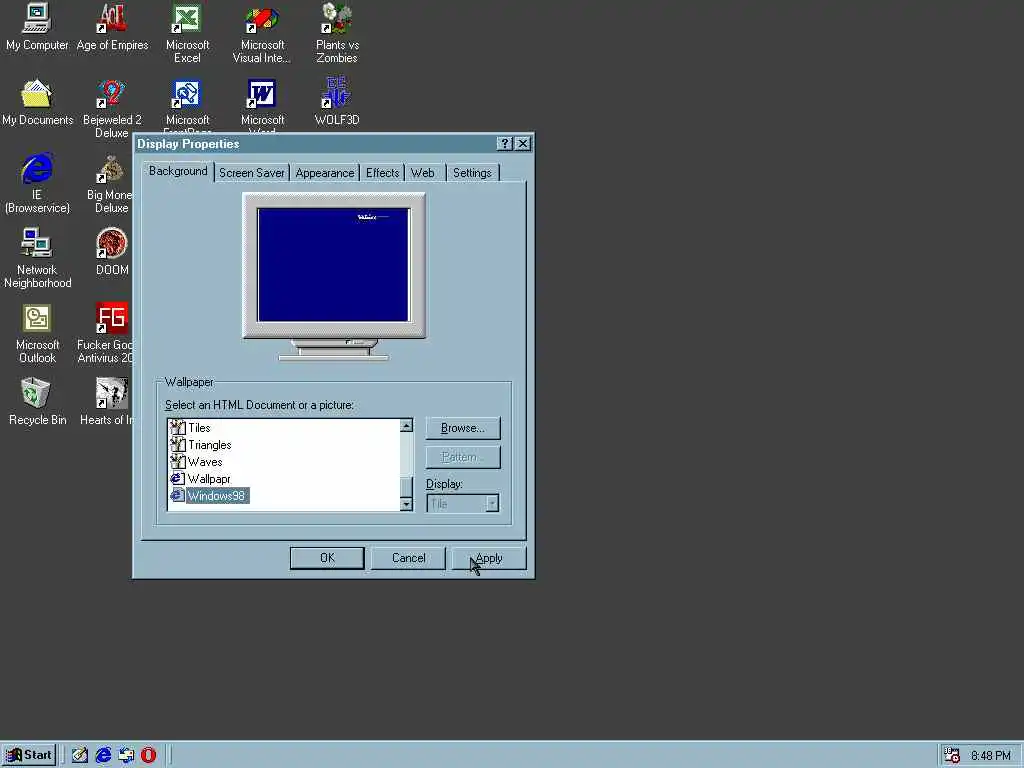Open the Effects tab
Image resolution: width=1024 pixels, height=768 pixels.
[382, 173]
